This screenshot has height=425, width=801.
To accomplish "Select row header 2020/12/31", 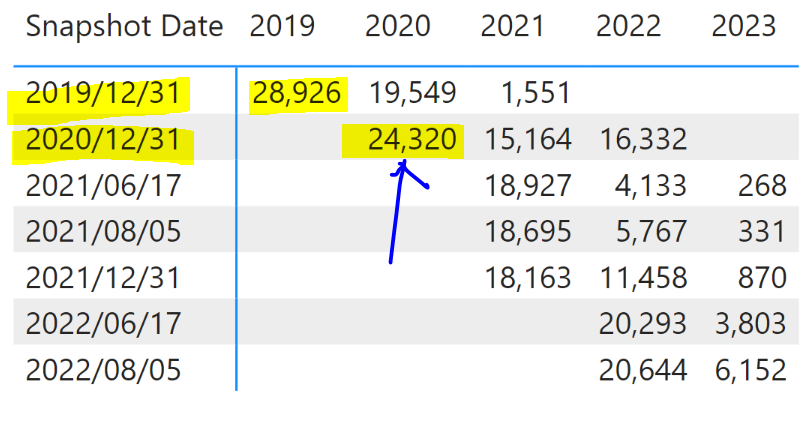I will pos(103,139).
